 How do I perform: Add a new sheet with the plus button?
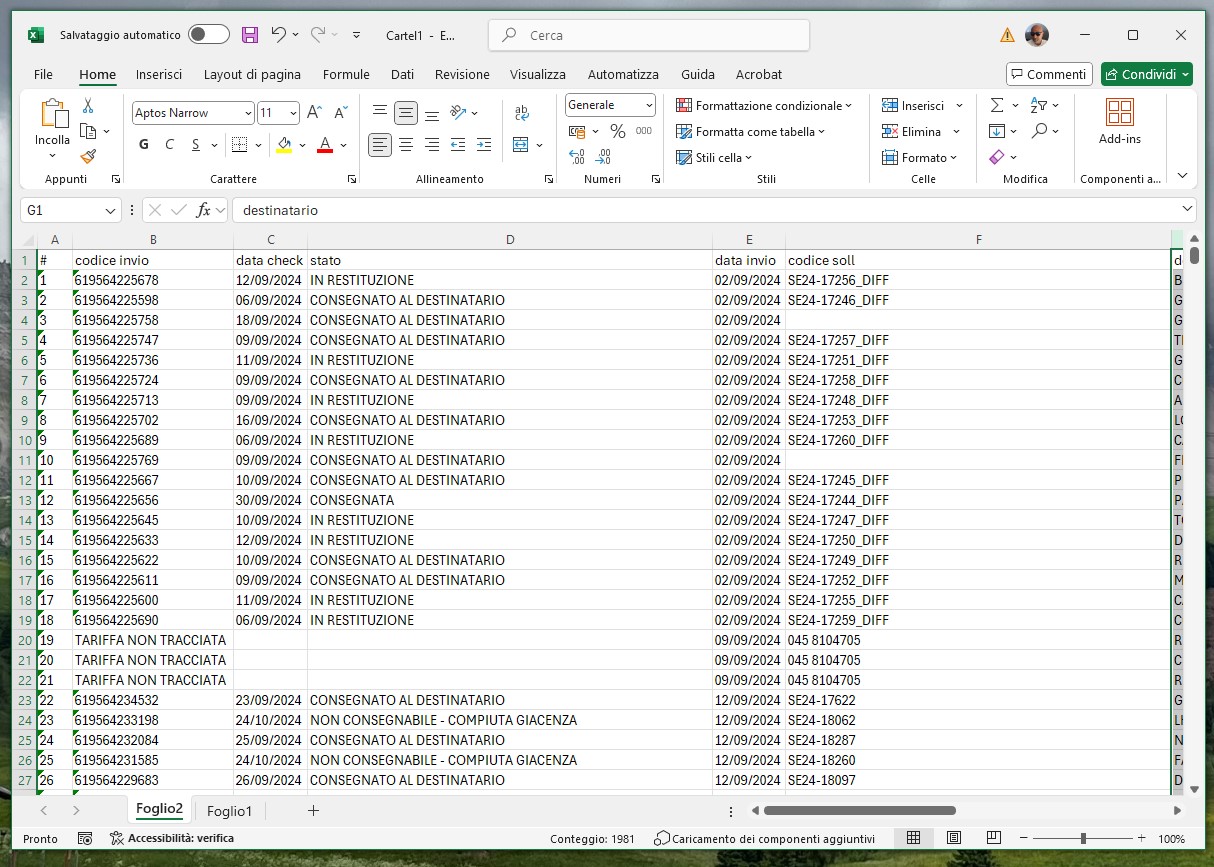tap(313, 811)
